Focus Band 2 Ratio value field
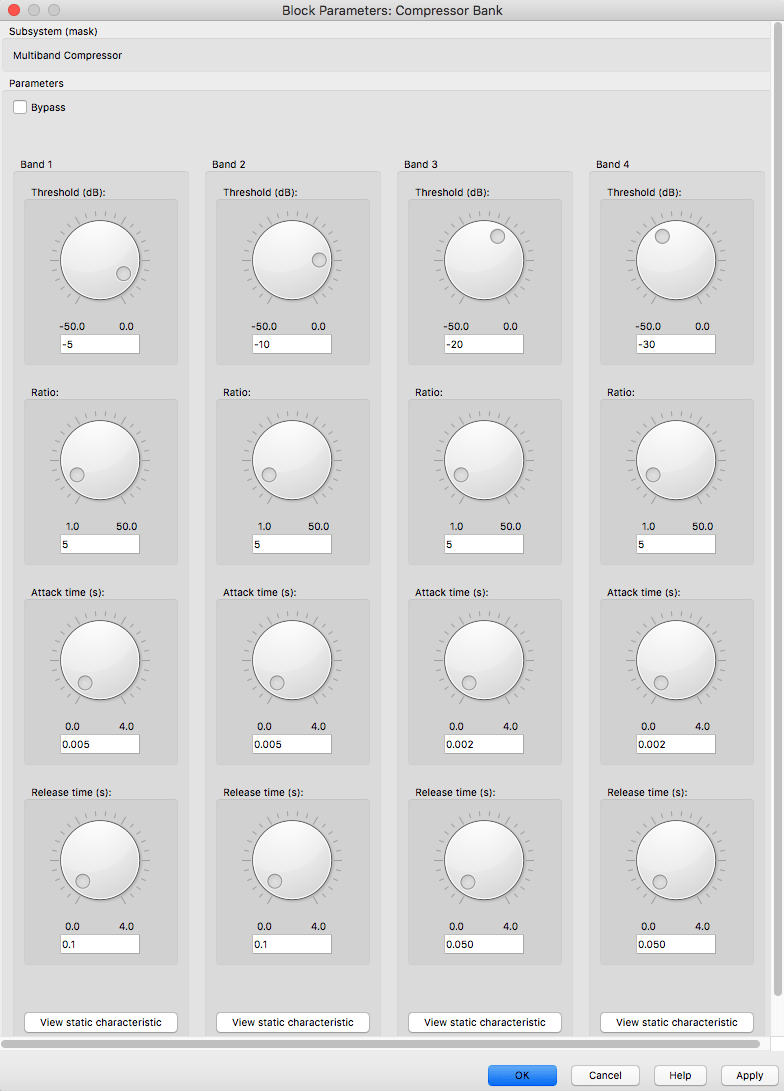Screen dimensions: 784x1091 [292, 544]
